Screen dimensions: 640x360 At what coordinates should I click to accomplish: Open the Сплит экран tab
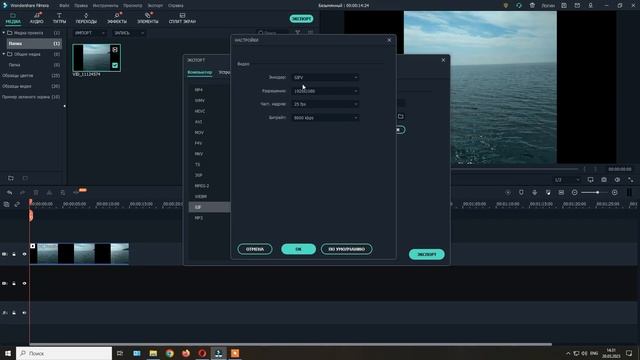tap(182, 18)
